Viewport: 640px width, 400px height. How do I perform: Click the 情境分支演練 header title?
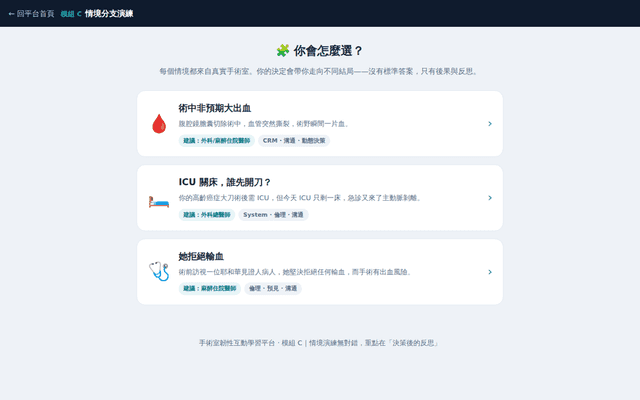tap(109, 14)
